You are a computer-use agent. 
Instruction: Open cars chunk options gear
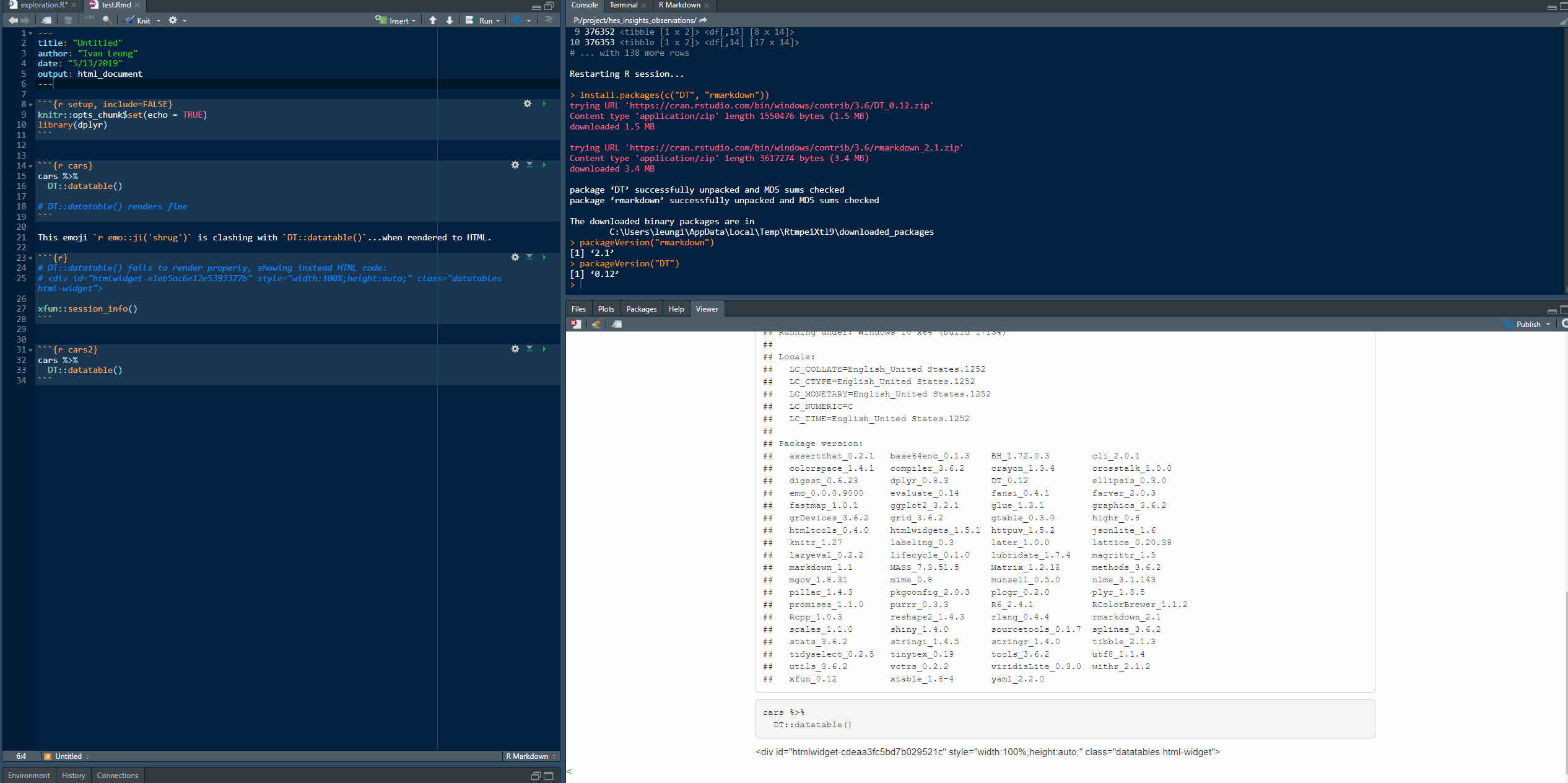click(515, 165)
